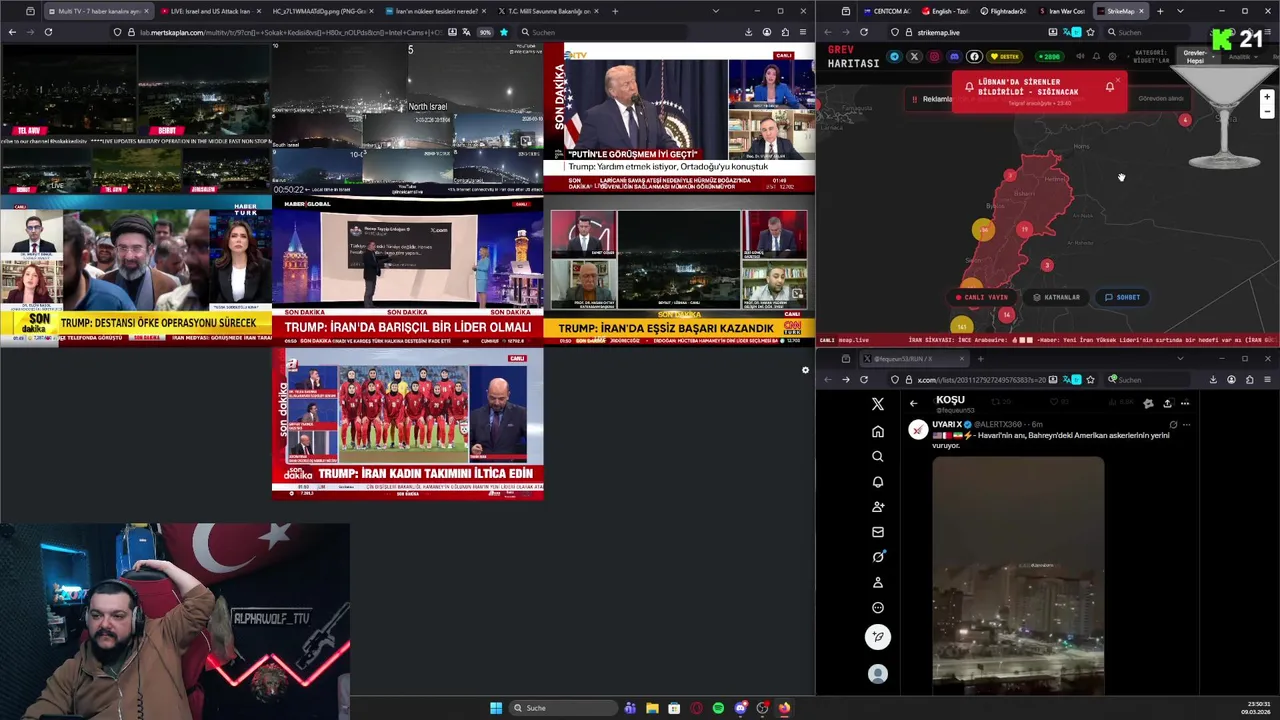Screen dimensions: 1280x720
Task: Share the KOŞU list via share icon
Action: (x=1166, y=403)
